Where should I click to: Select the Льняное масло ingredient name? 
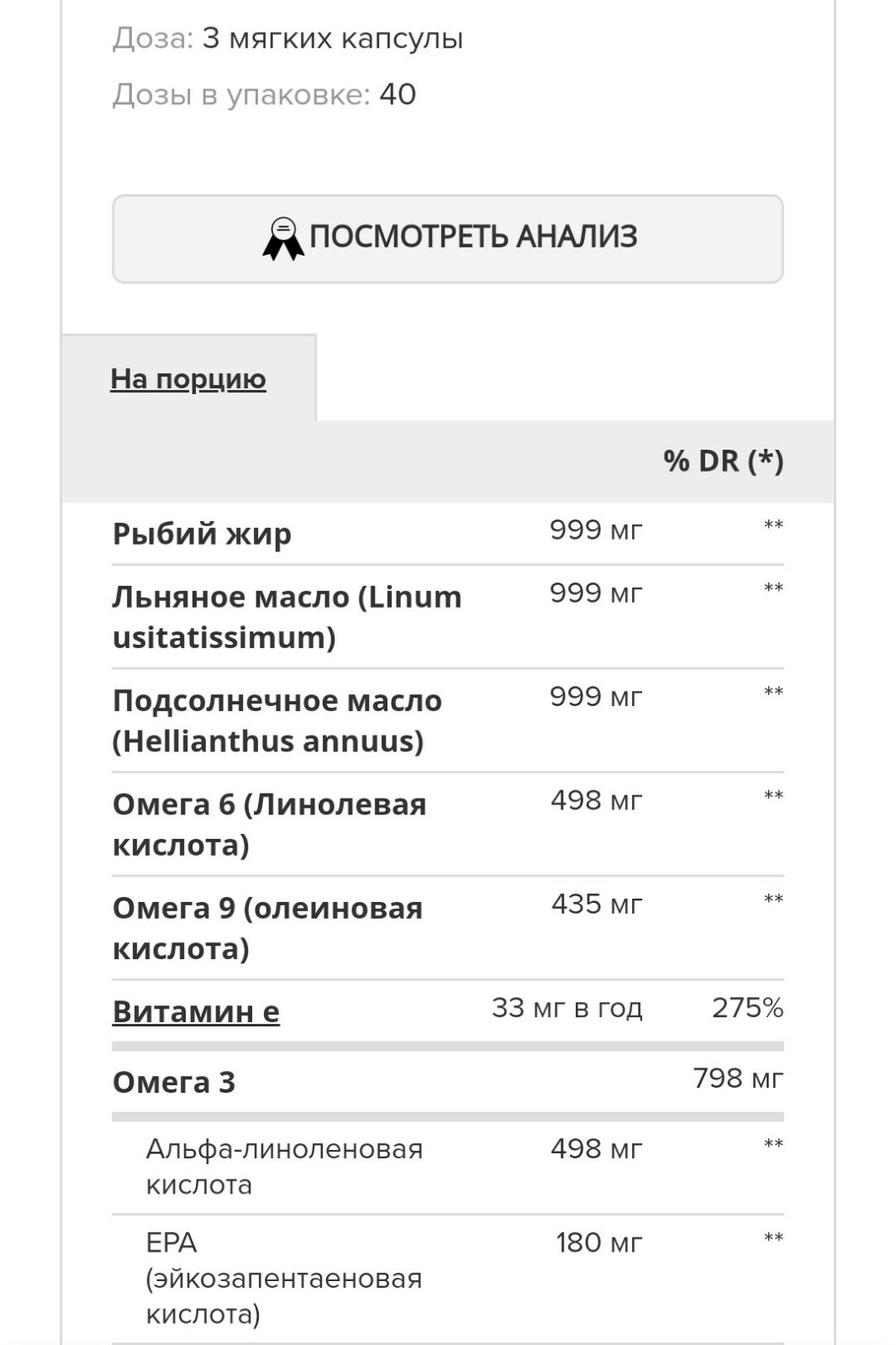coord(287,617)
